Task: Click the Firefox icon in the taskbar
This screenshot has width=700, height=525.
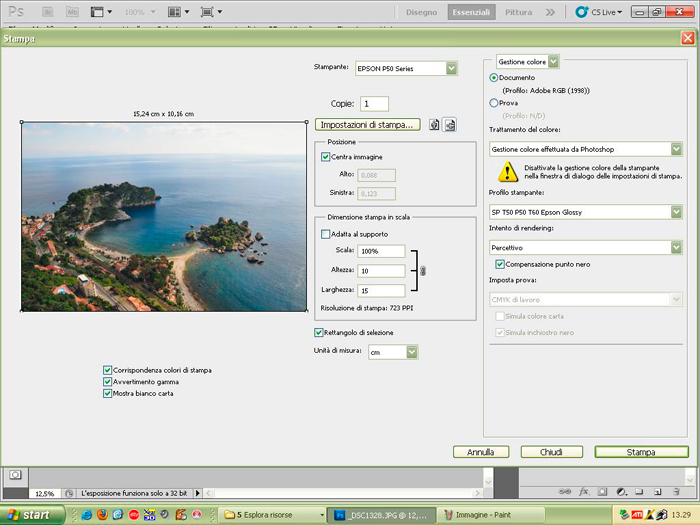Action: [102, 514]
